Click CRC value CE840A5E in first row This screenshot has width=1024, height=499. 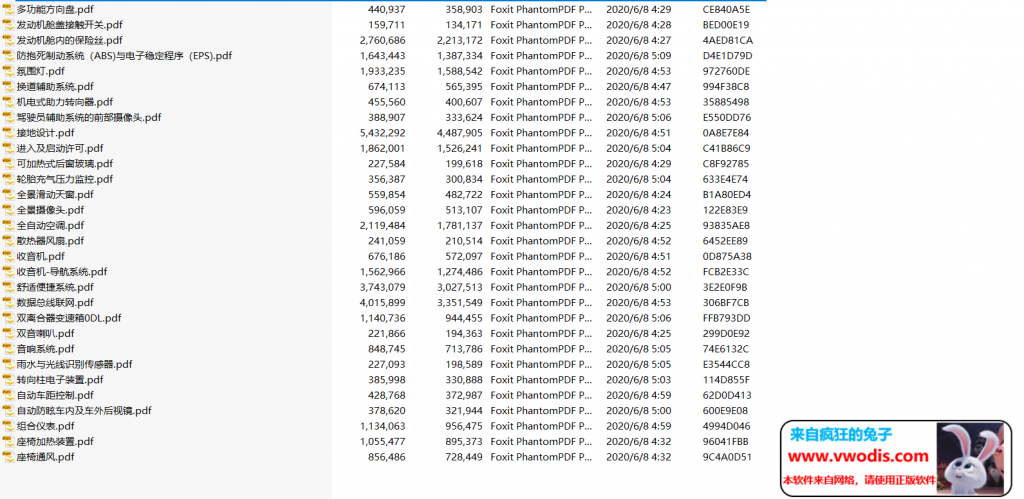click(x=726, y=9)
